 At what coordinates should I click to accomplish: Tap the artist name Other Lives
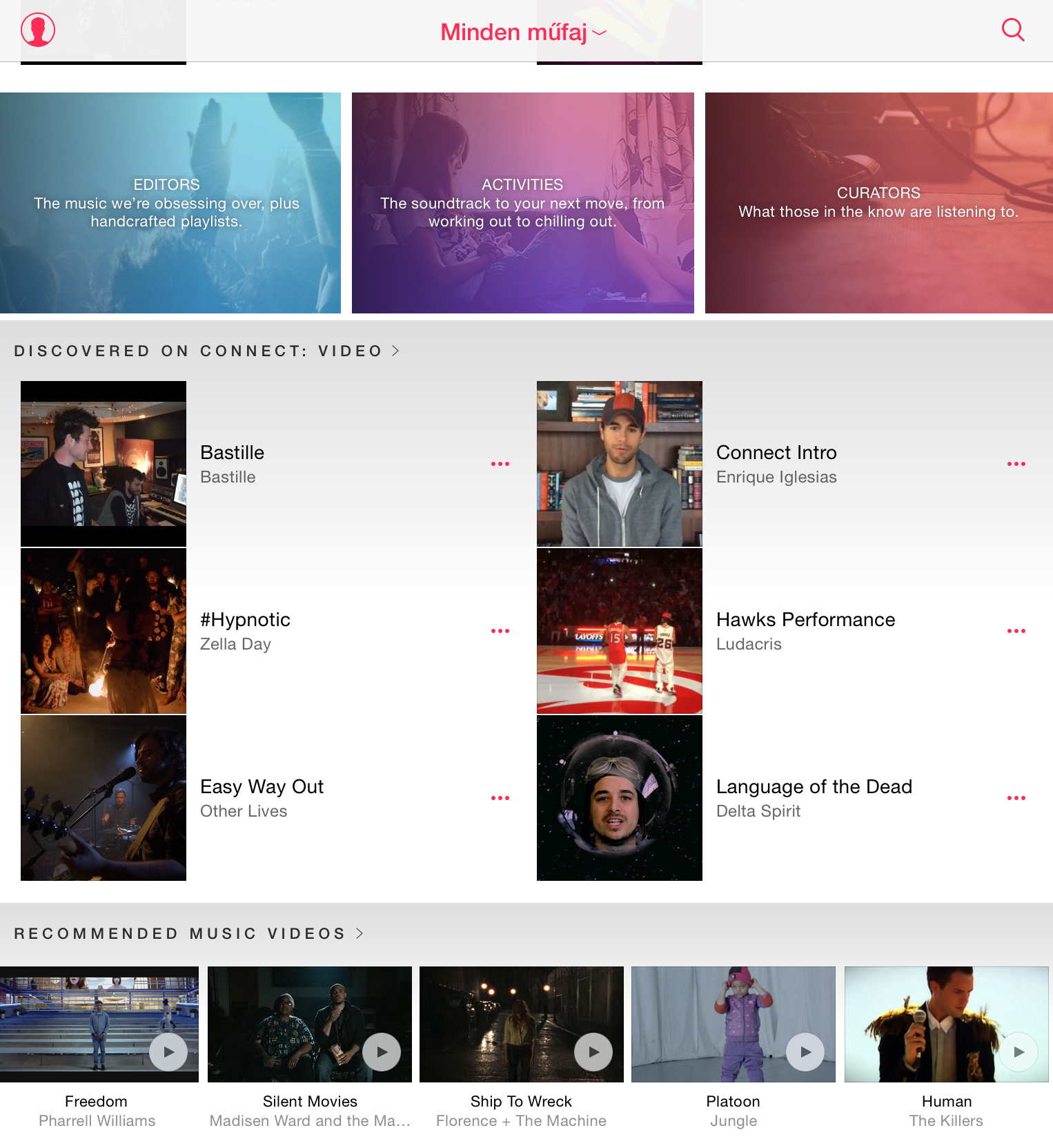pyautogui.click(x=244, y=811)
